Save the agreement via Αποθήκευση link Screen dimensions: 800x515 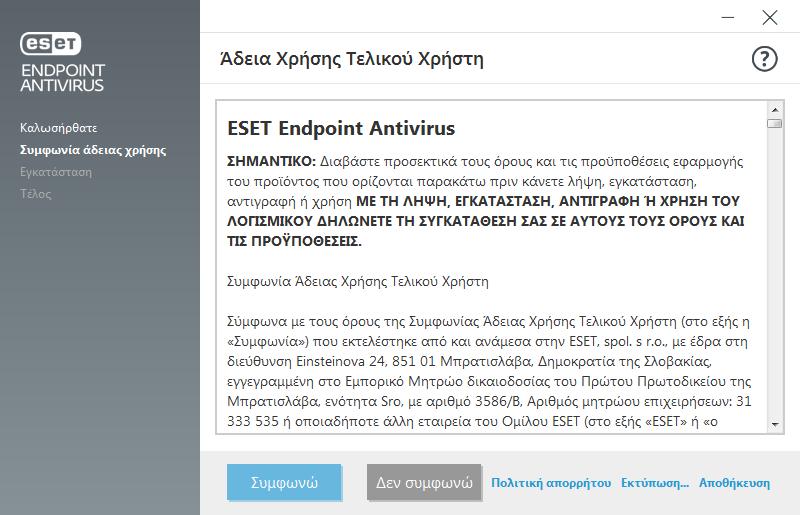point(734,483)
